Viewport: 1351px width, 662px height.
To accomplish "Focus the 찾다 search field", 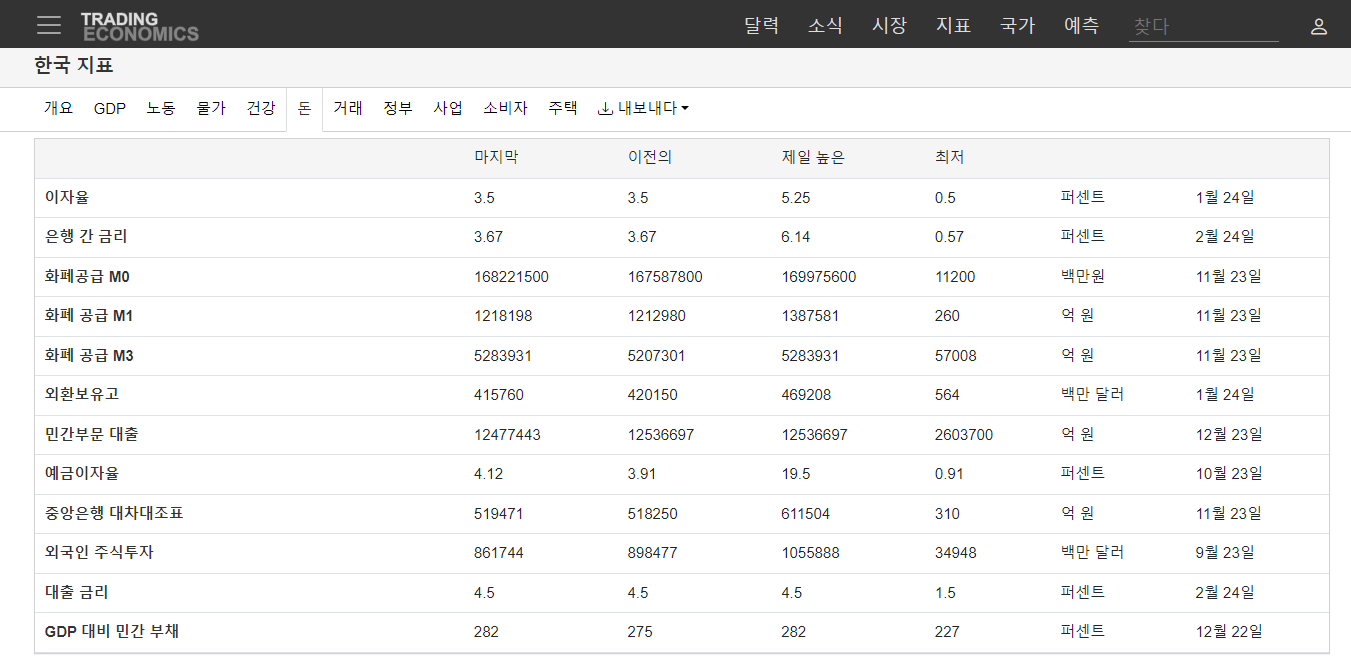I will 1204,27.
